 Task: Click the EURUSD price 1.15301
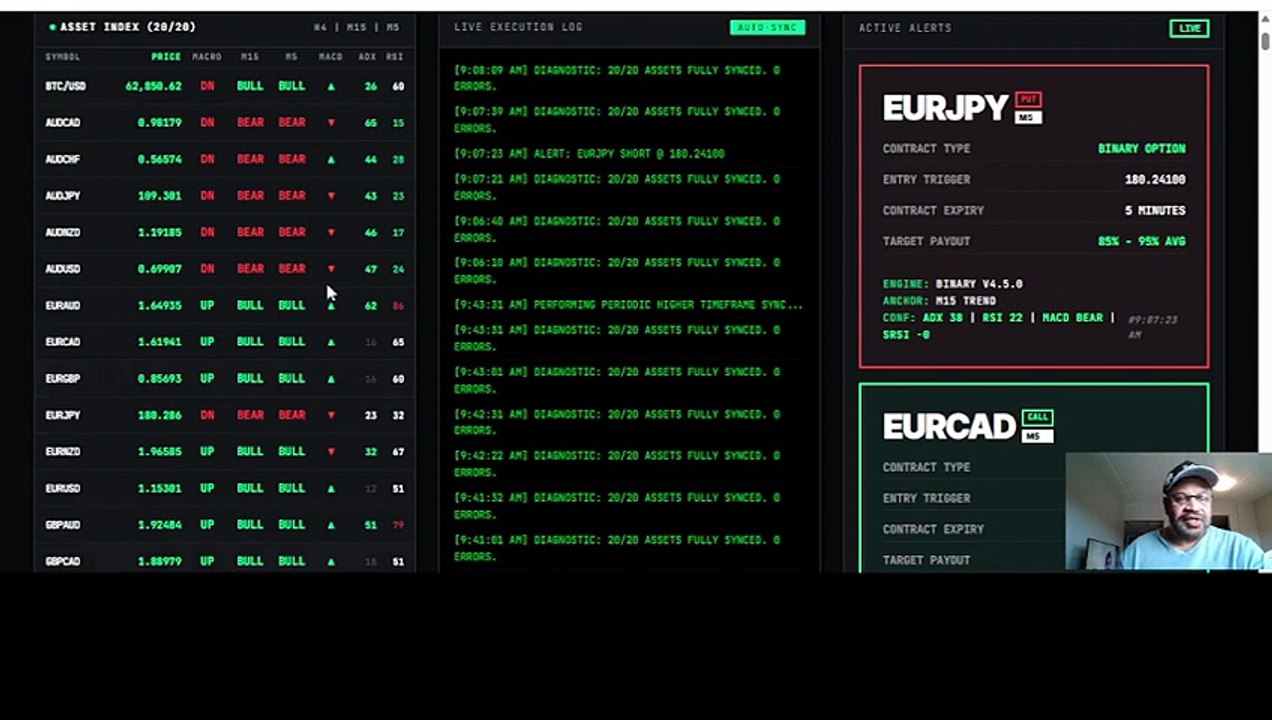[160, 488]
